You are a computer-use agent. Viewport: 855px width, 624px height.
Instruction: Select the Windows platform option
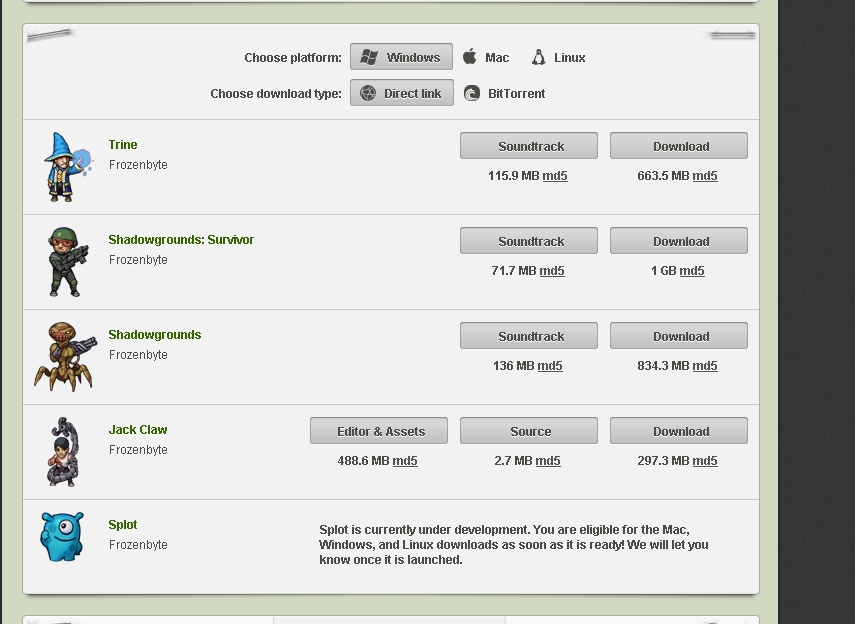point(401,57)
